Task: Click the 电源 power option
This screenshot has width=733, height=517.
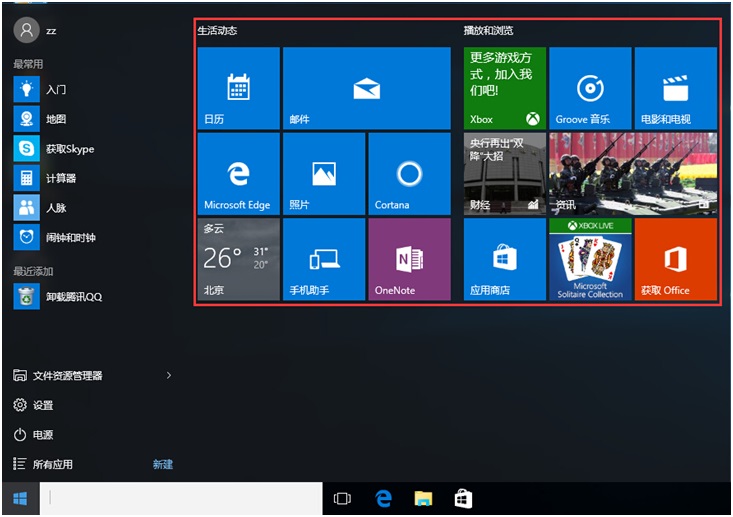Action: [x=42, y=435]
